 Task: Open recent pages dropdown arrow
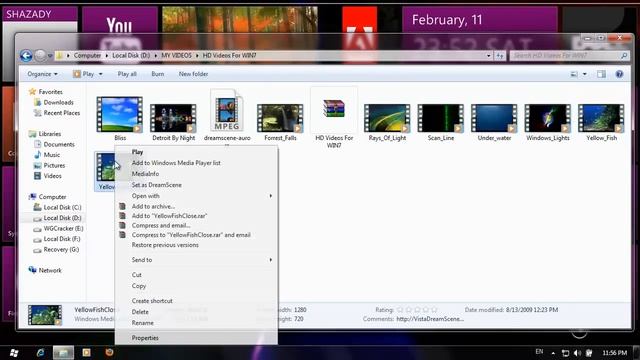tap(50, 56)
